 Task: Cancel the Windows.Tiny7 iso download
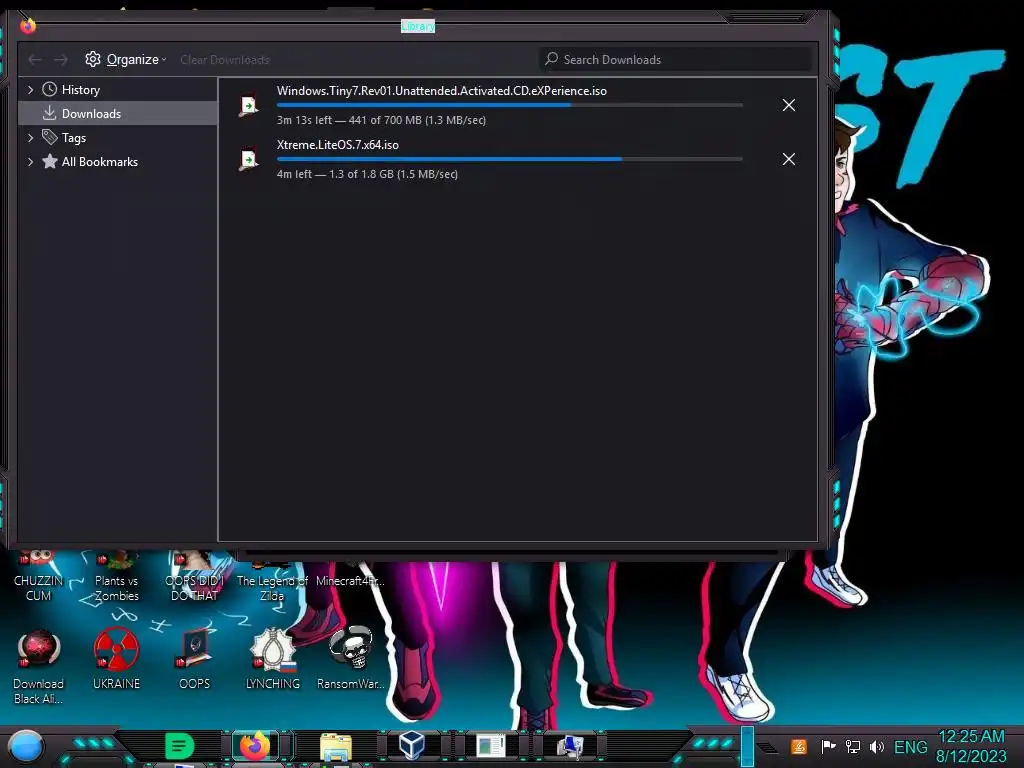(x=788, y=105)
